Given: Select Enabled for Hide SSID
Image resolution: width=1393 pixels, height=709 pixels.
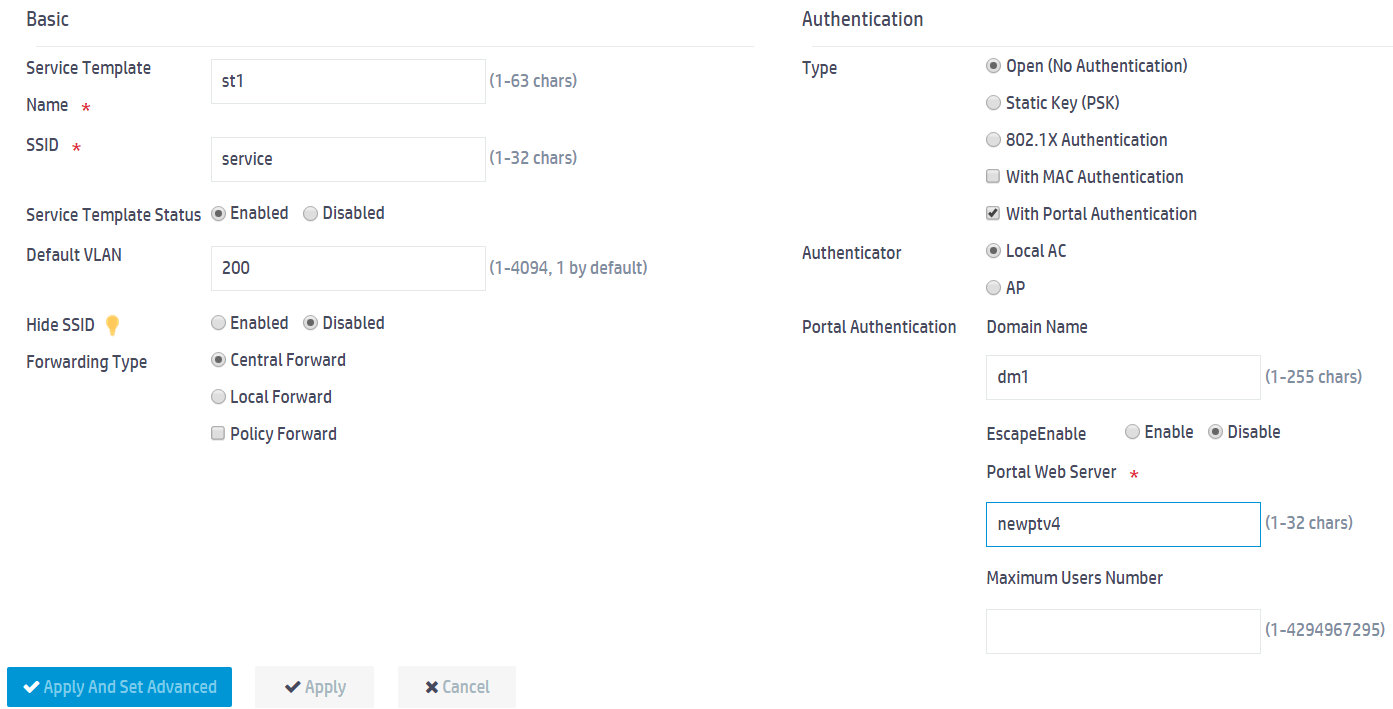Looking at the screenshot, I should tap(218, 323).
